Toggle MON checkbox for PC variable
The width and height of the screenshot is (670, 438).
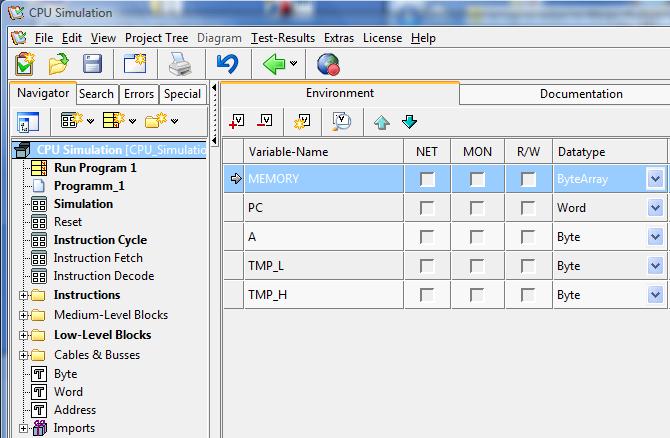pyautogui.click(x=477, y=209)
